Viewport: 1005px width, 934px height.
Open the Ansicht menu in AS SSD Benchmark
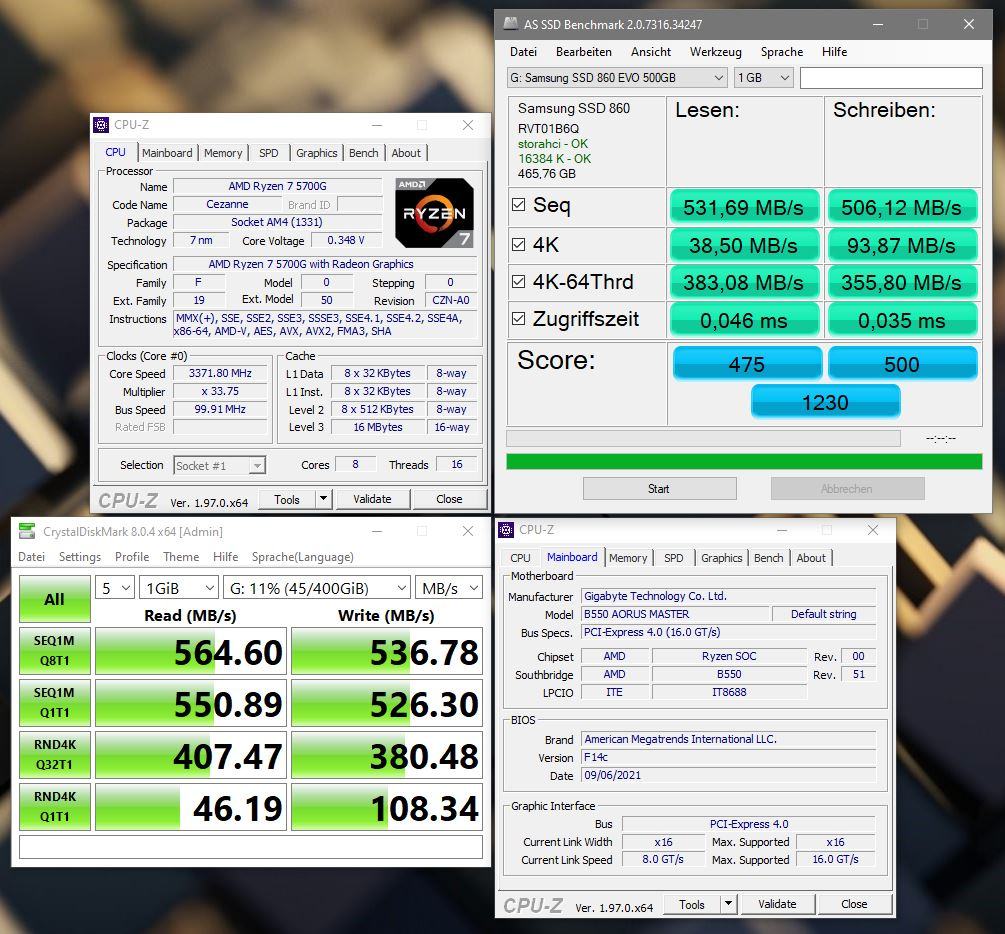[651, 52]
